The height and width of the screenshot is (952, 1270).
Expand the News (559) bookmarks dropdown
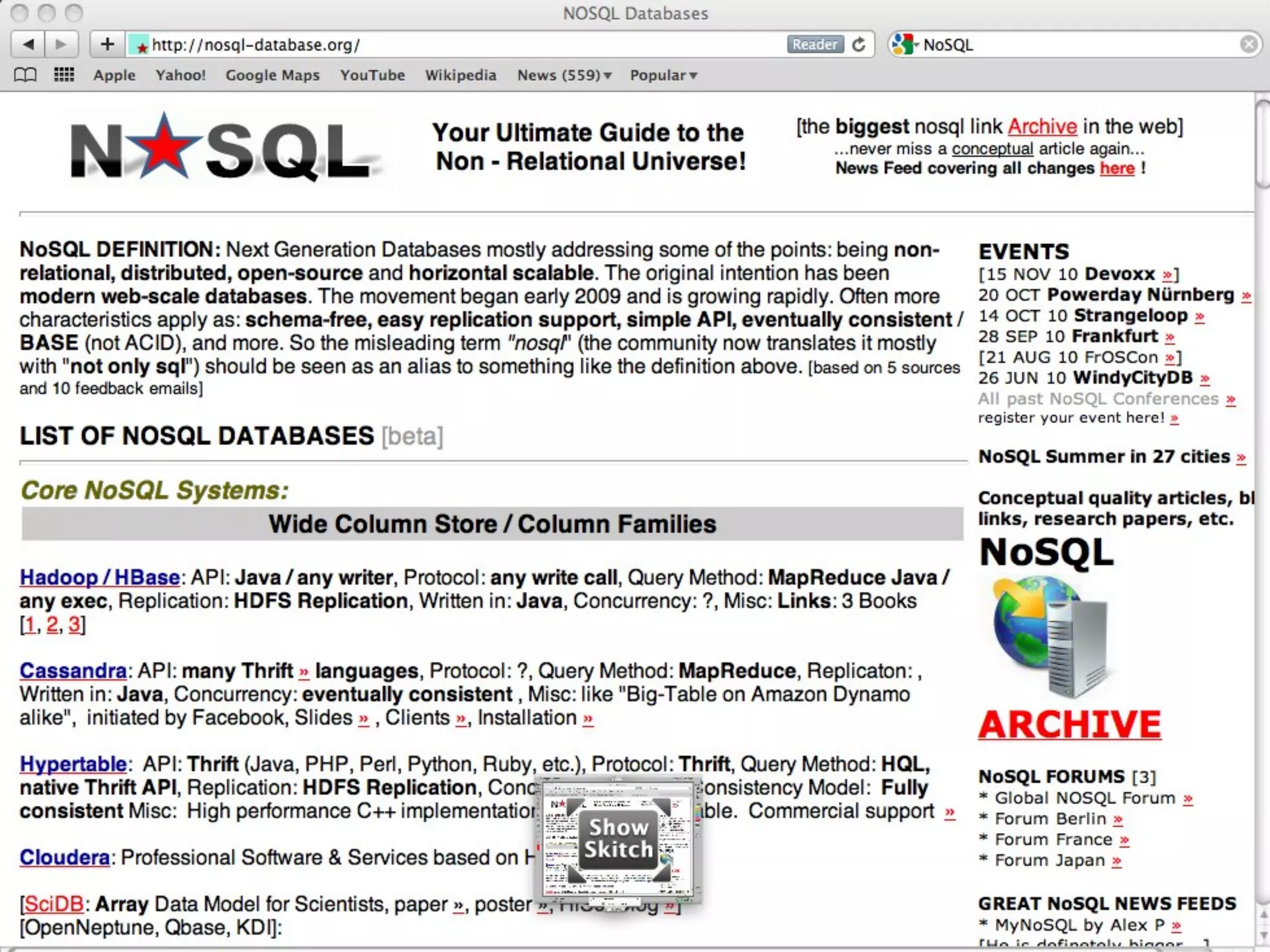564,76
